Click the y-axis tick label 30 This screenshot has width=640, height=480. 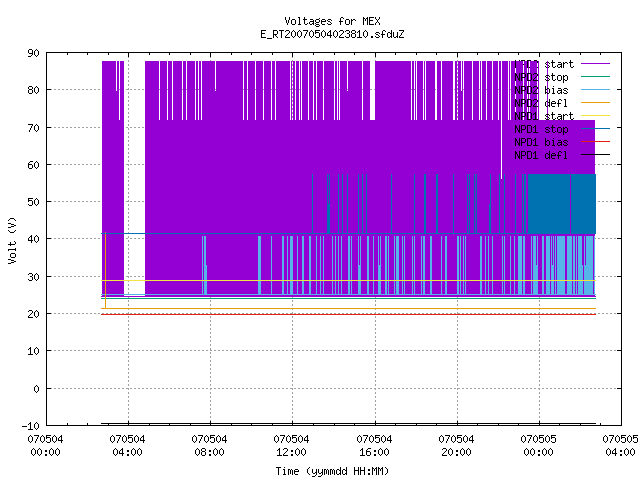pos(33,277)
